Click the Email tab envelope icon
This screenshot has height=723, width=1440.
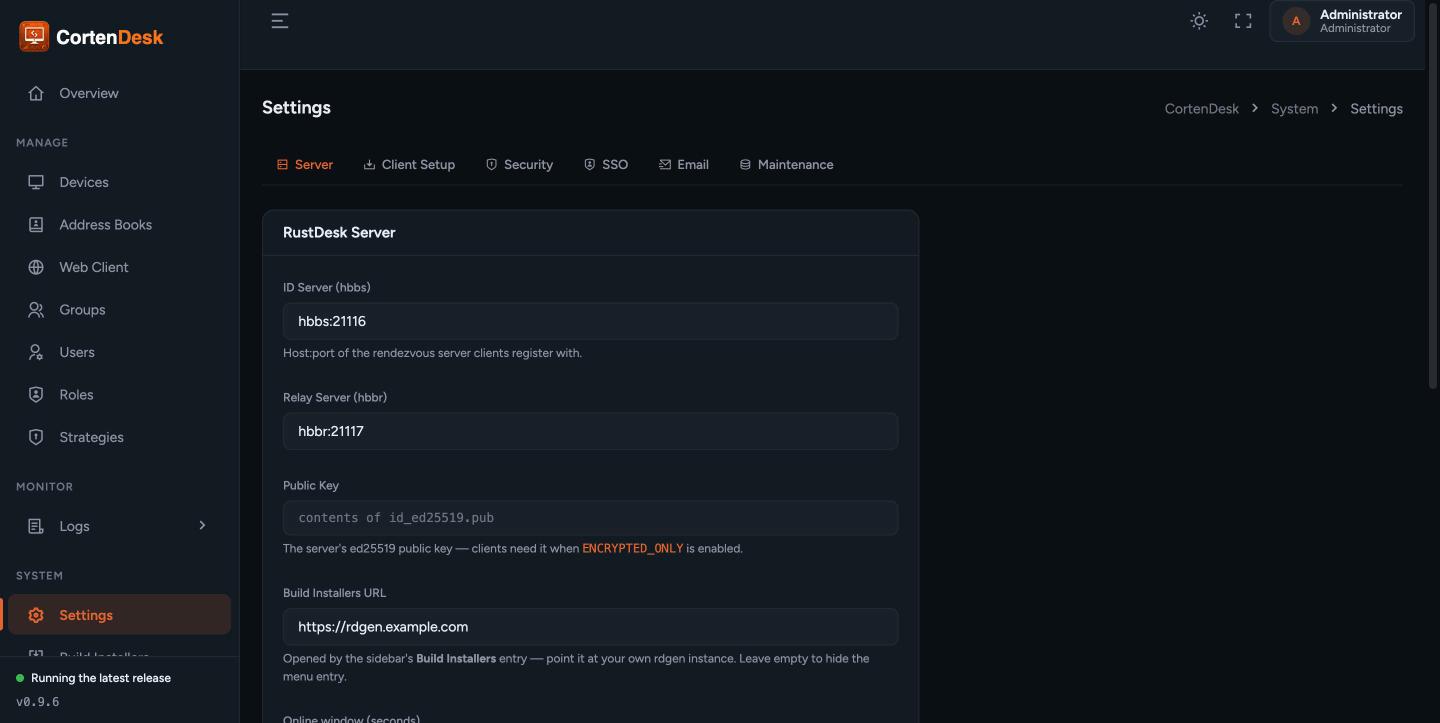tap(664, 165)
